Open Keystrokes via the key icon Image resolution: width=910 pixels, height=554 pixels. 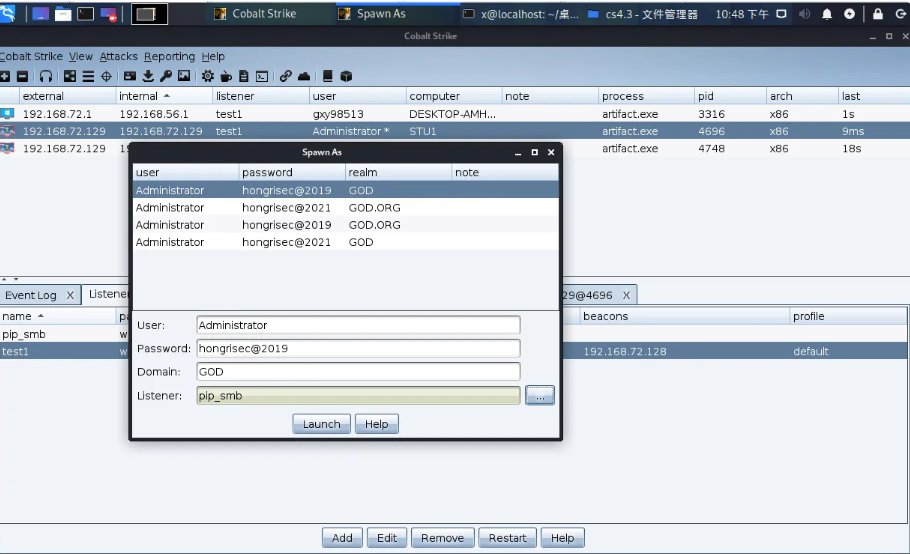[x=166, y=76]
